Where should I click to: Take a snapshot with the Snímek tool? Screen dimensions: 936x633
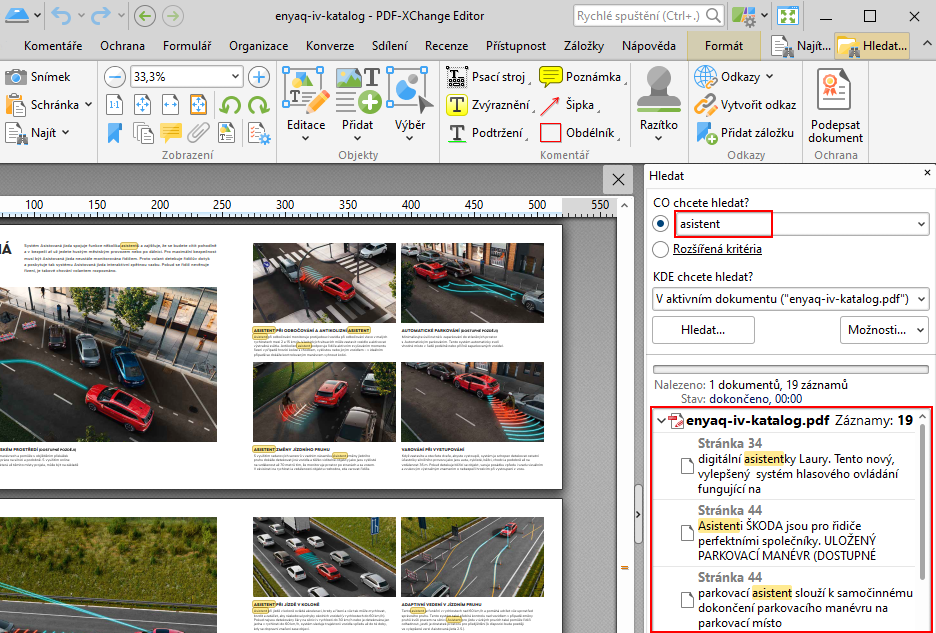pos(38,77)
